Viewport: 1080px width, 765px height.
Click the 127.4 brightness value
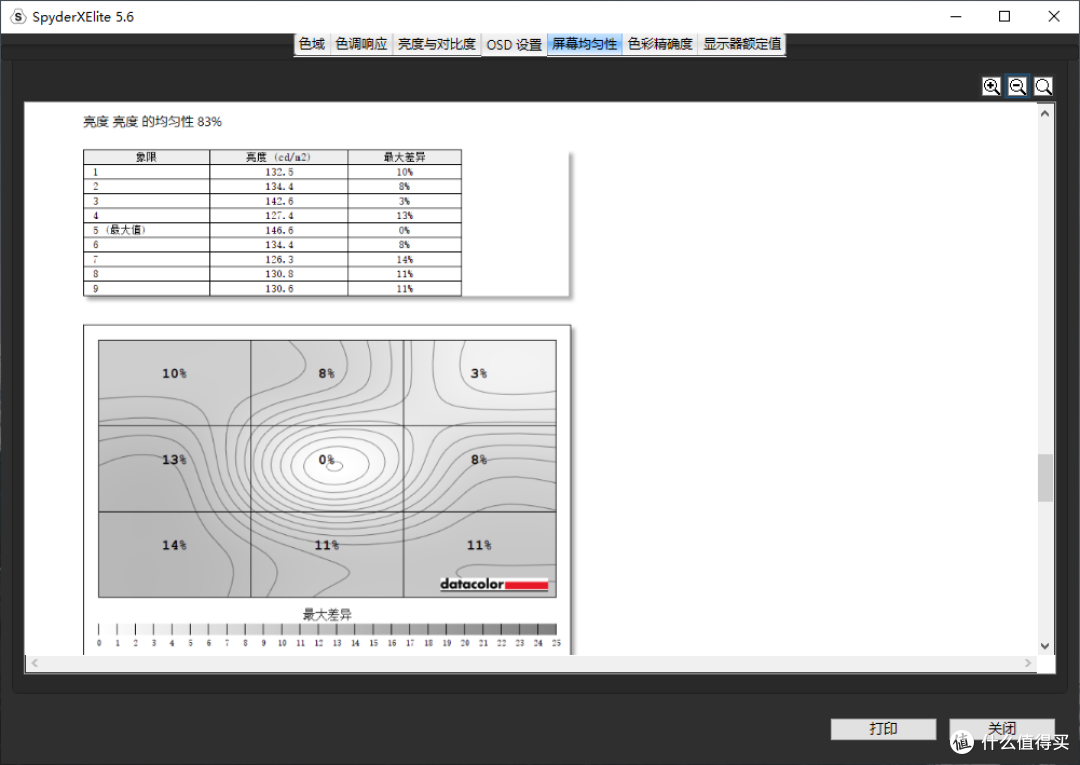coord(279,216)
